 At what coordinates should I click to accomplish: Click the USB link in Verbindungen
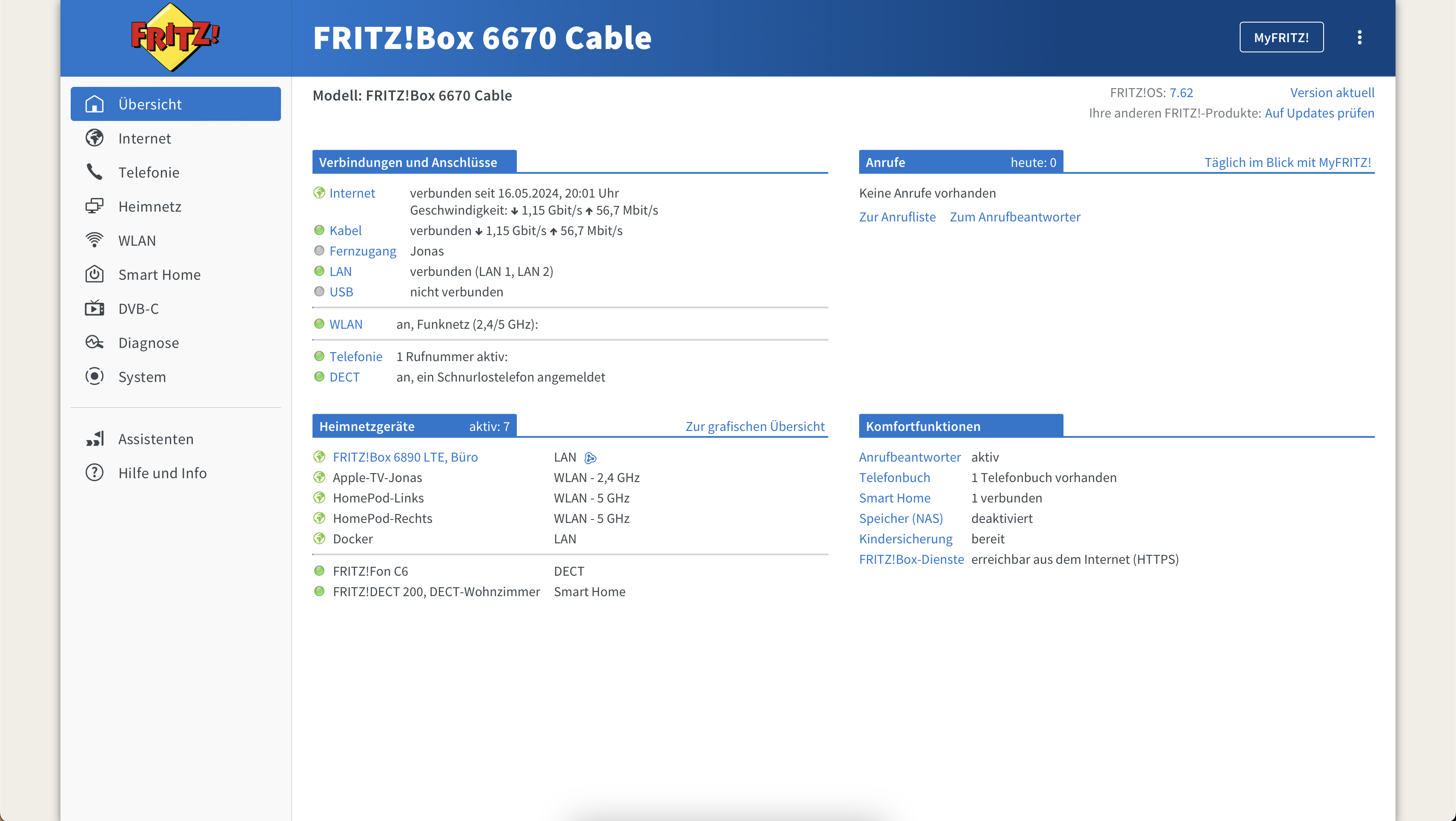[x=341, y=291]
